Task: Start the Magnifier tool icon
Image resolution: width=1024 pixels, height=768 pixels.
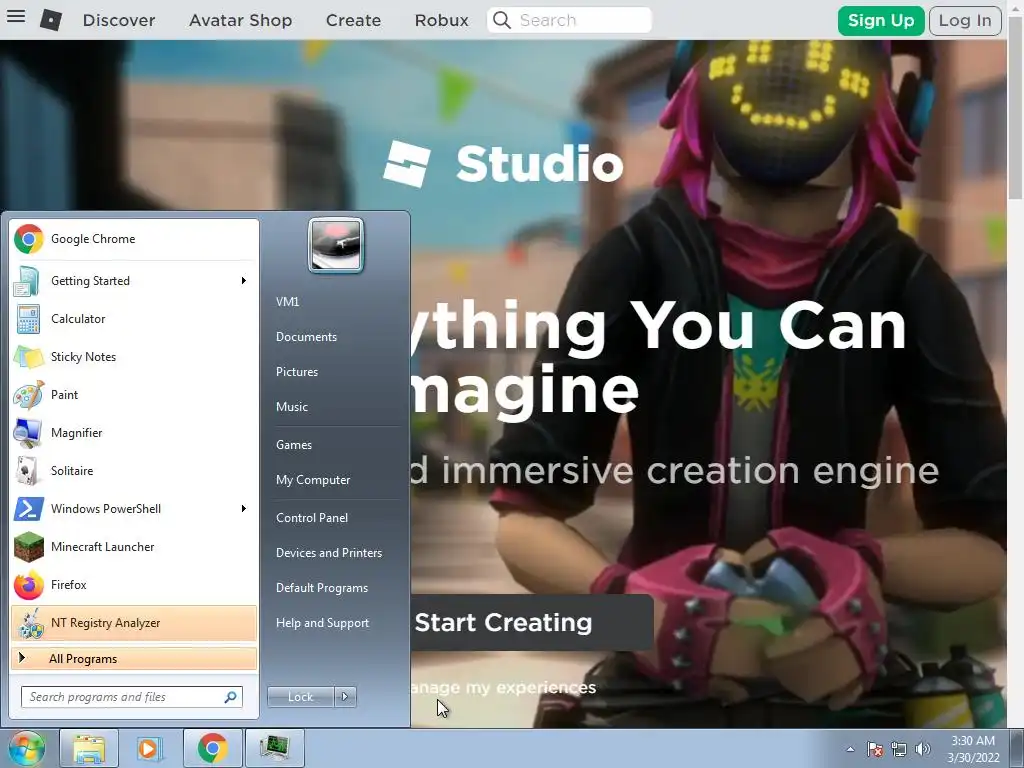Action: (28, 432)
